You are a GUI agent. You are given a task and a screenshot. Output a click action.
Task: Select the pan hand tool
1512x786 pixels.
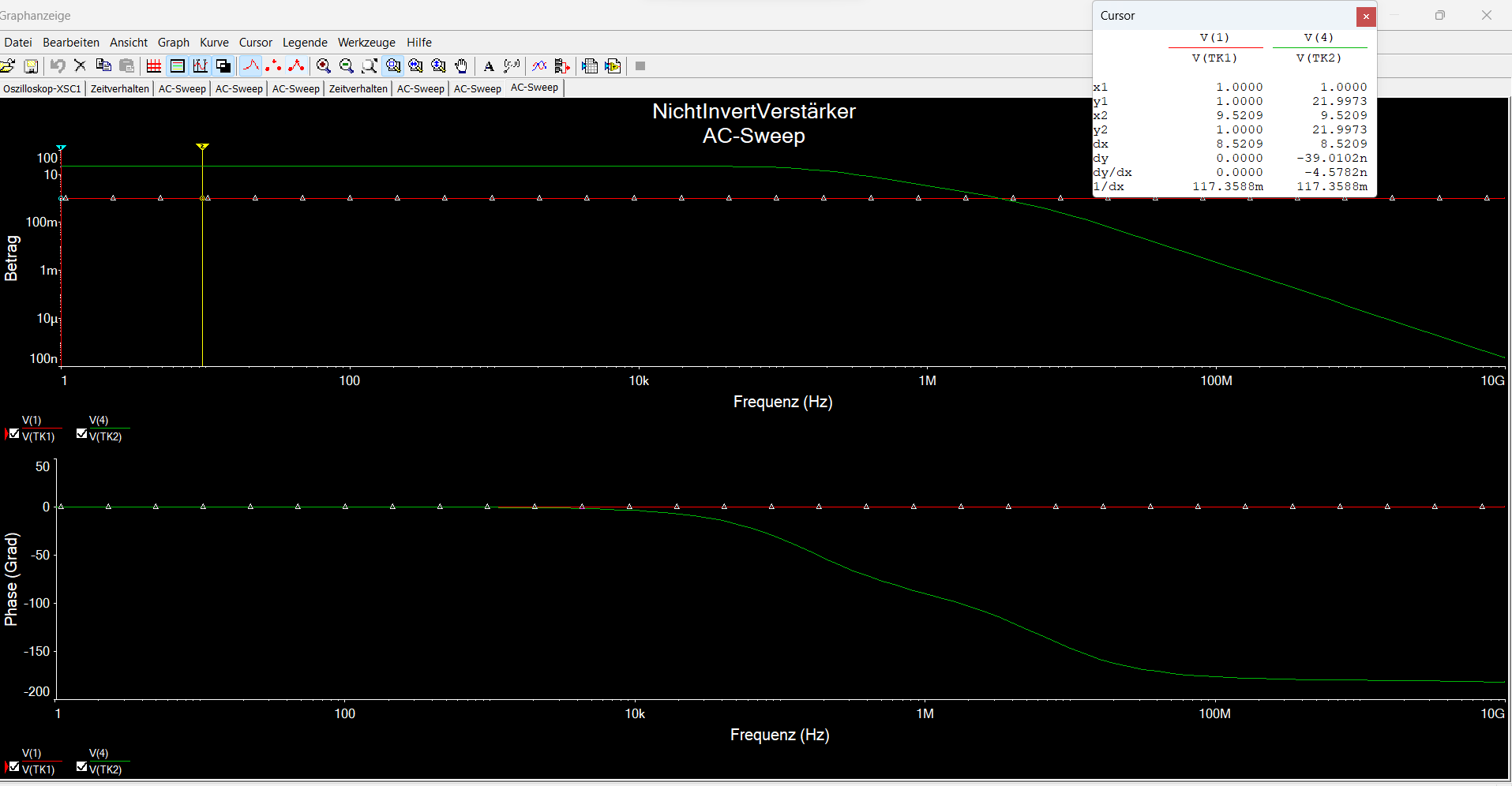click(x=461, y=66)
